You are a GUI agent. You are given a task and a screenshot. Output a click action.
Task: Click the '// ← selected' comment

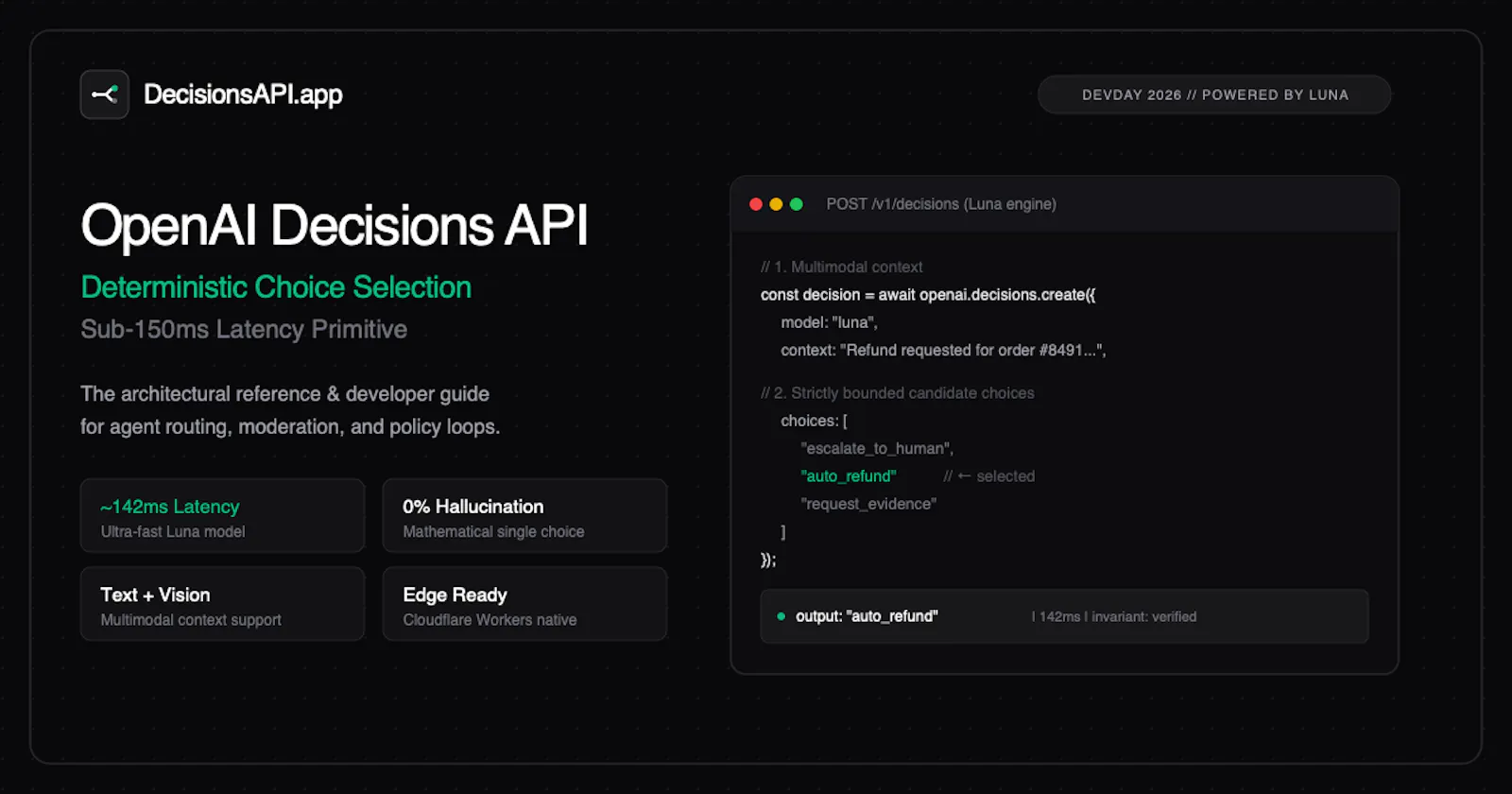click(988, 476)
